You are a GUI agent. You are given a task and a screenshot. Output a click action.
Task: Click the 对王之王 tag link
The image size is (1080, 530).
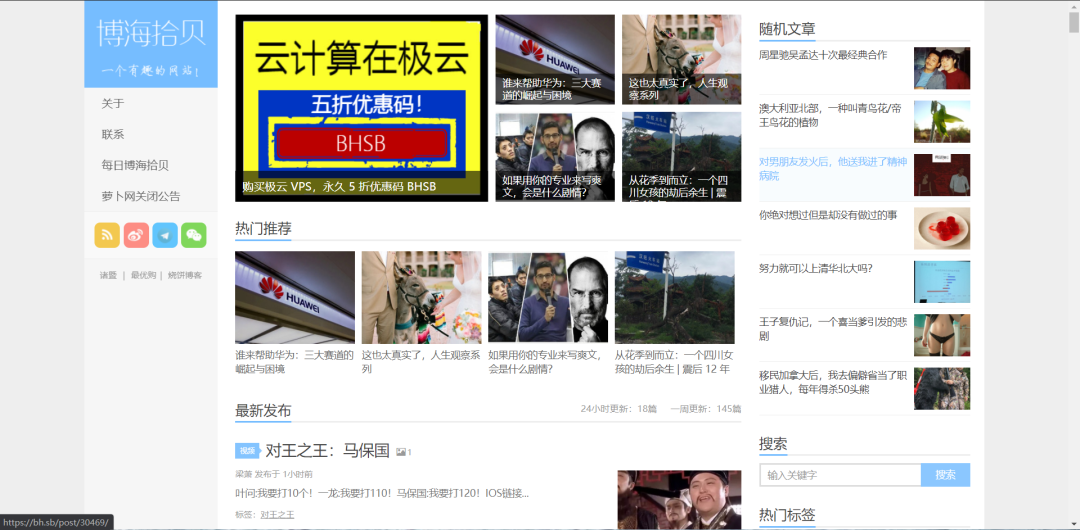point(277,515)
